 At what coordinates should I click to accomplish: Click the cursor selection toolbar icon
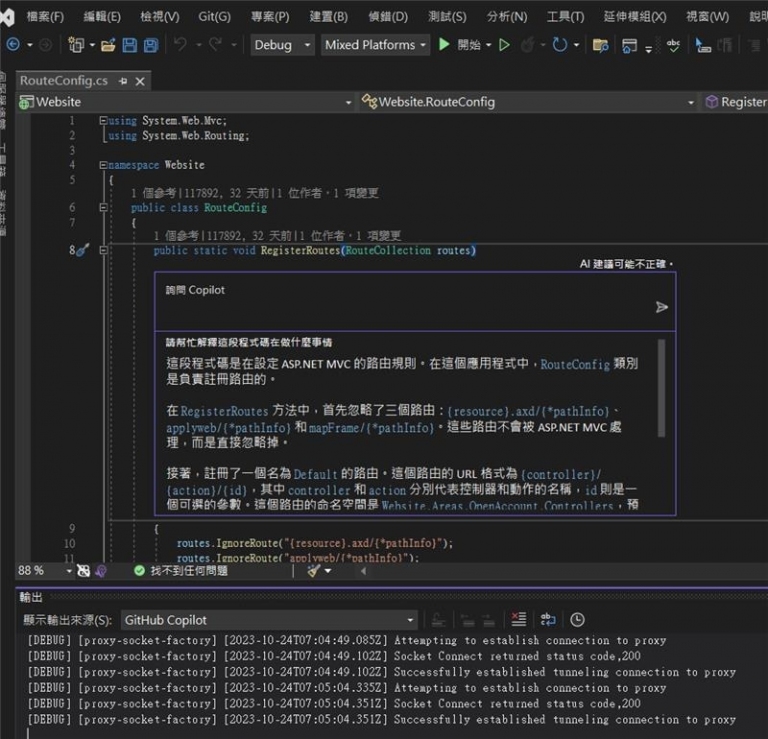703,45
